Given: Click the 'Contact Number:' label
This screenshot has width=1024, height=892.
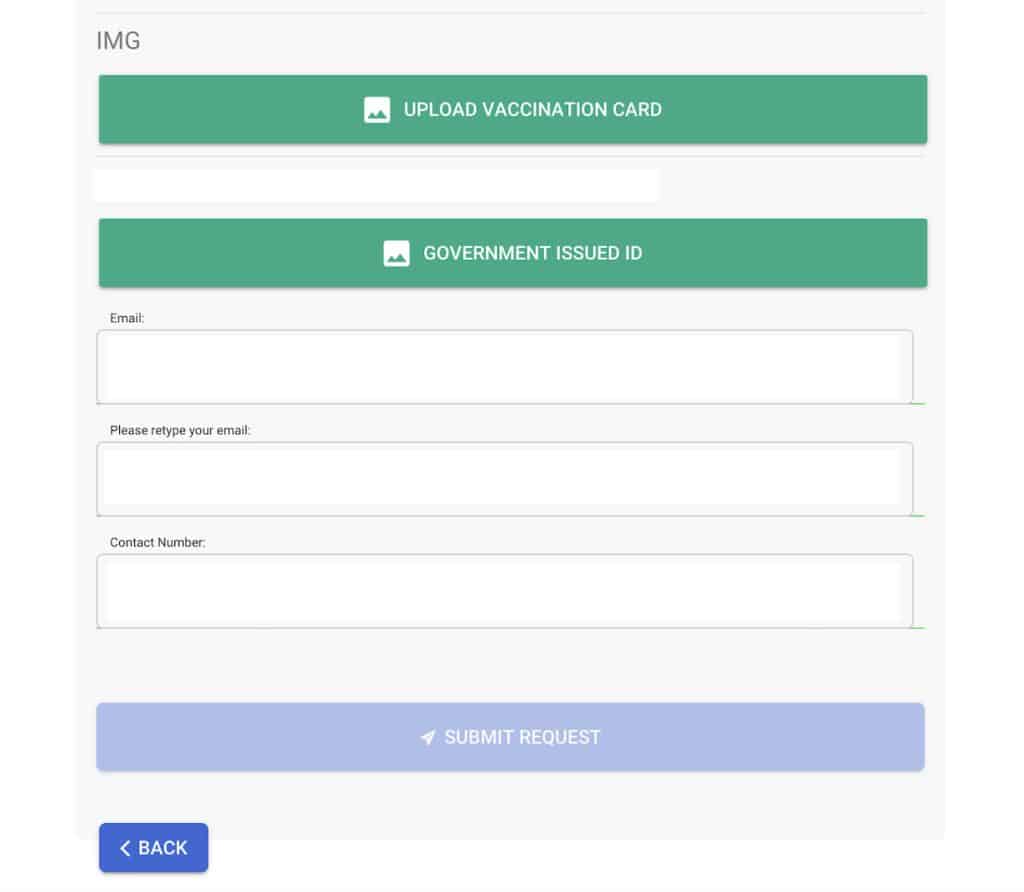Looking at the screenshot, I should 157,542.
